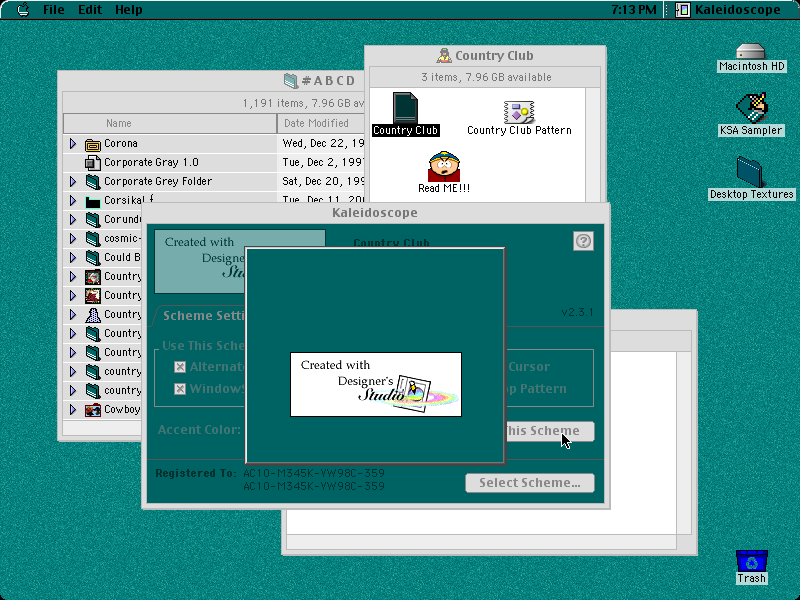Viewport: 800px width, 600px height.
Task: Click the 'Accent Color:' label
Action: (x=199, y=430)
